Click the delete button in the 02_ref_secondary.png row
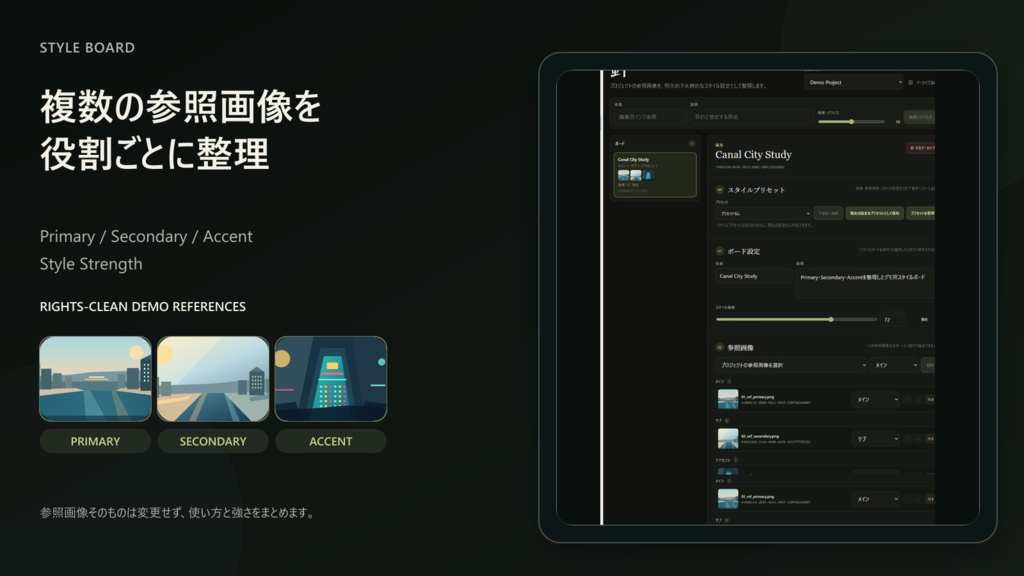 (x=931, y=439)
